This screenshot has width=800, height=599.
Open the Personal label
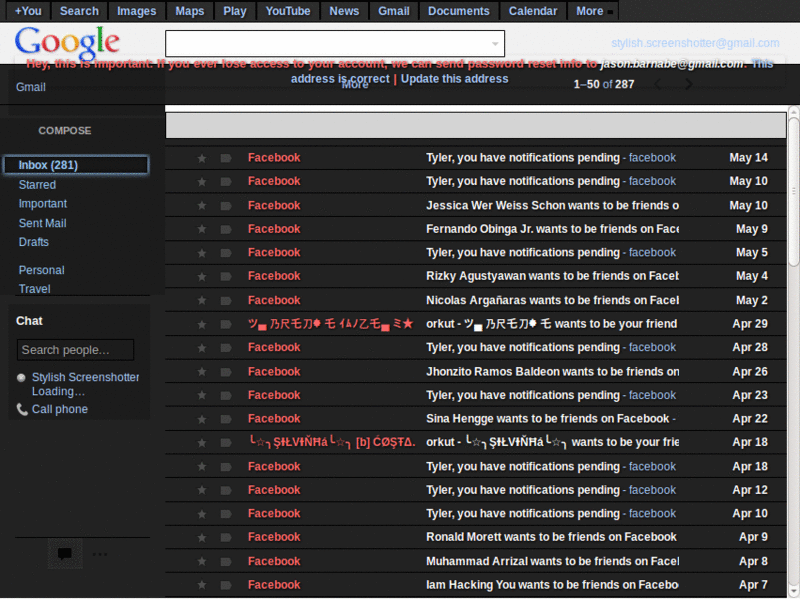(41, 270)
